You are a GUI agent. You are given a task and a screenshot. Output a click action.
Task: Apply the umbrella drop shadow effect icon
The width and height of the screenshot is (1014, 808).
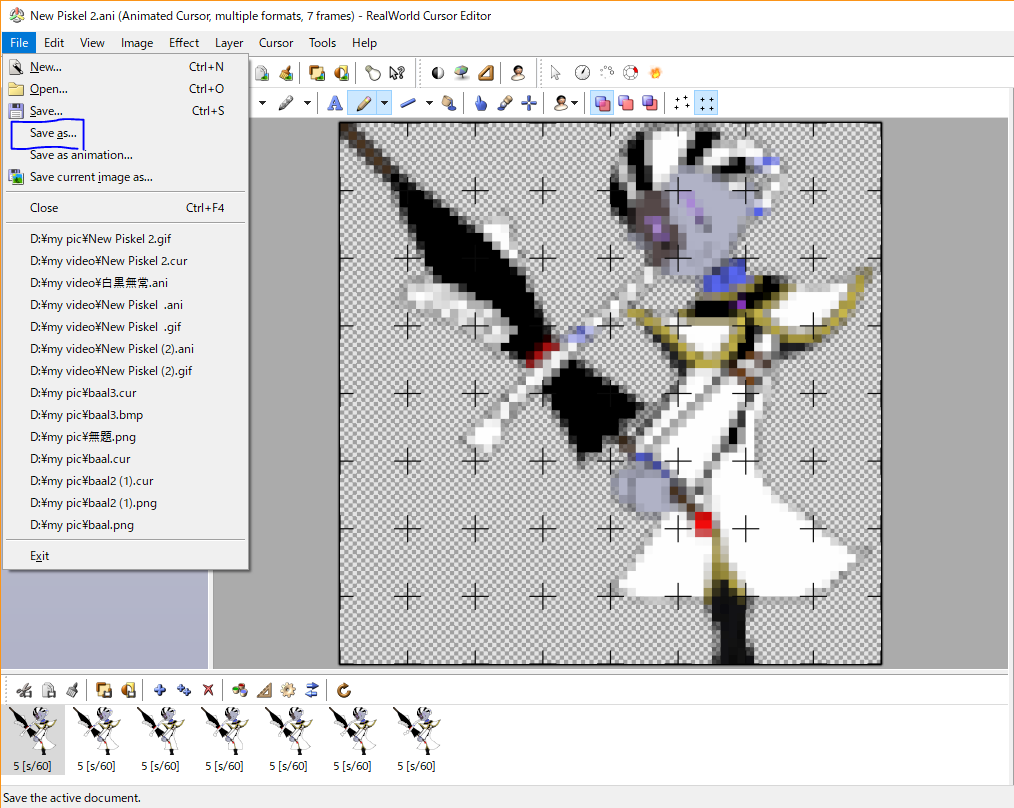[462, 72]
